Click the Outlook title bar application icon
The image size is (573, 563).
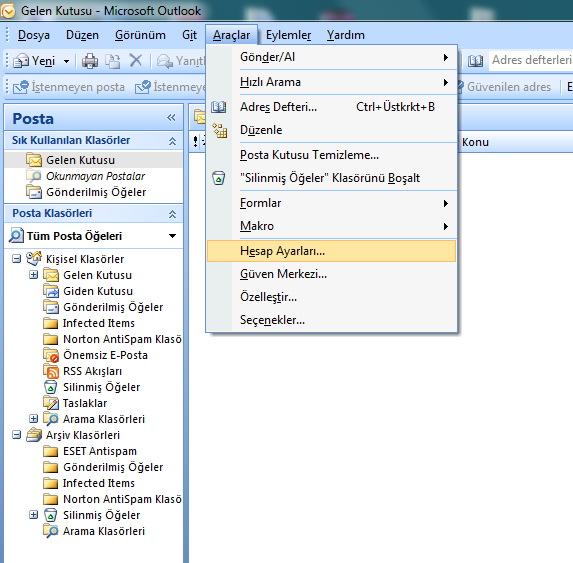pyautogui.click(x=8, y=11)
